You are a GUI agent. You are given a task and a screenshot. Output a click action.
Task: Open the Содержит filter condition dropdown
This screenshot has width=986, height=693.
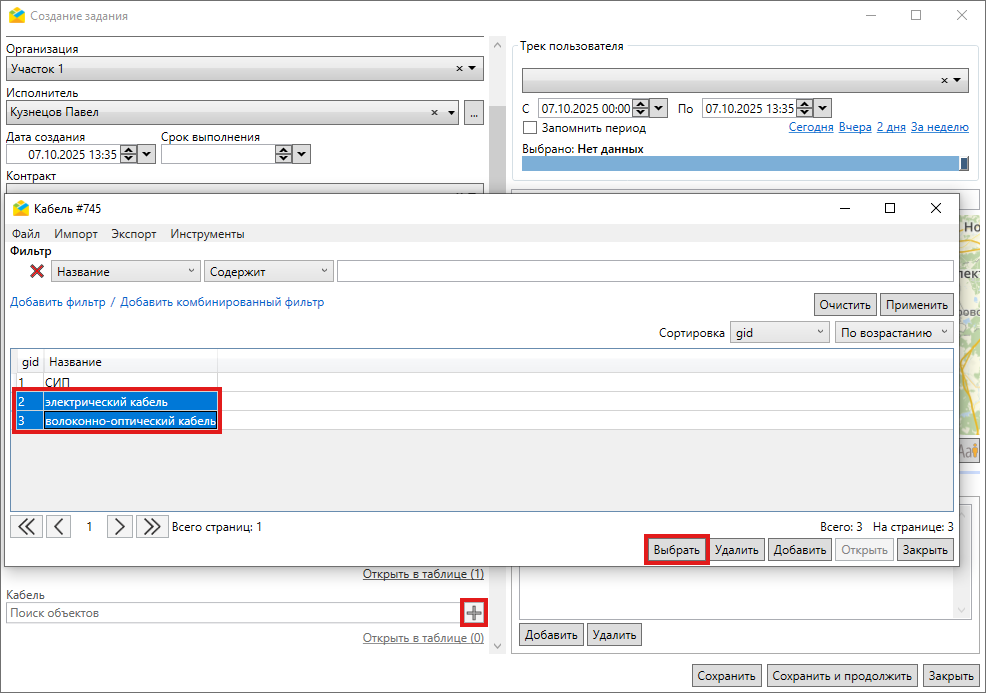pos(268,271)
